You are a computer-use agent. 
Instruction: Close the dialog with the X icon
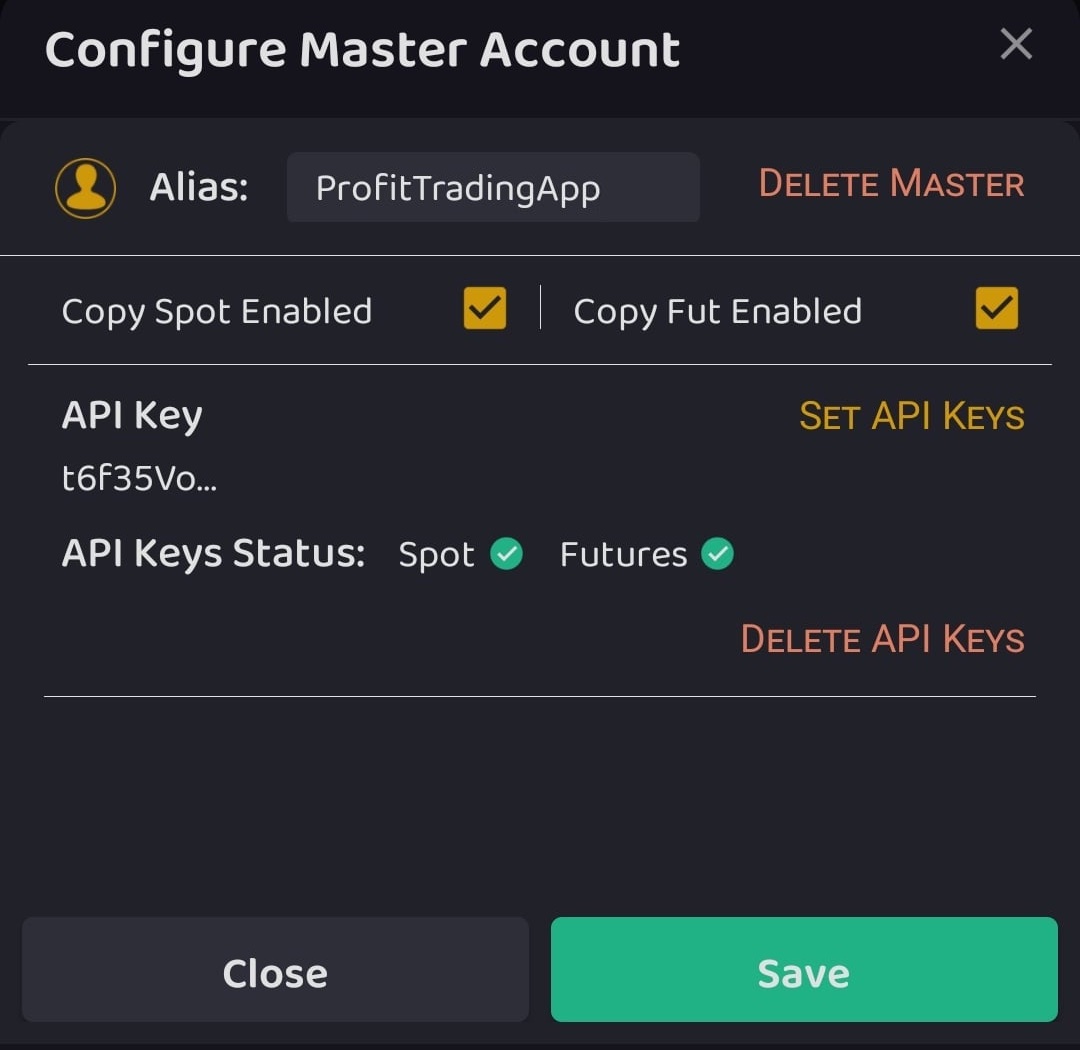pos(1016,44)
